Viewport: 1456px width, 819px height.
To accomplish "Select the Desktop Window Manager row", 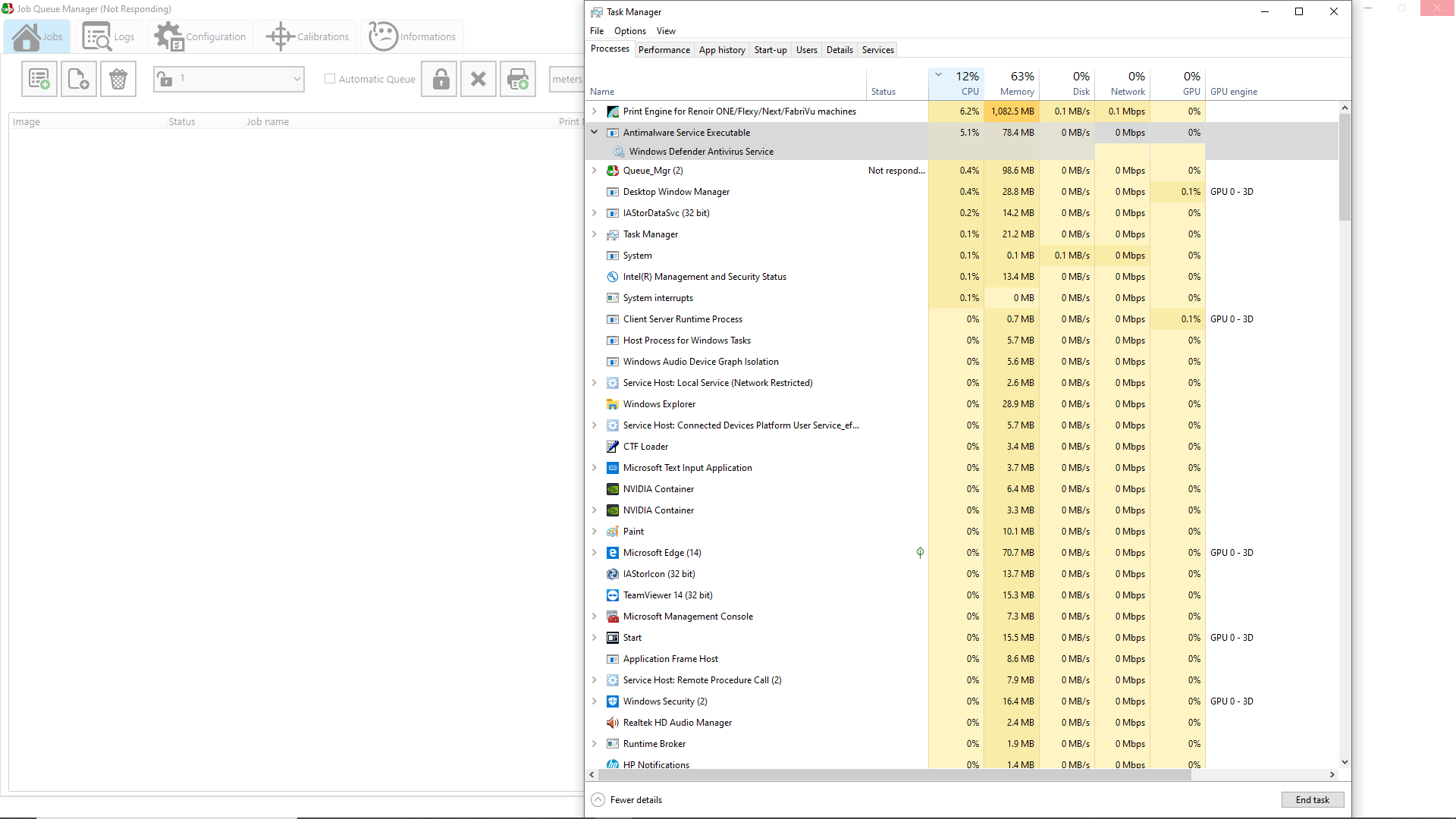I will point(962,192).
